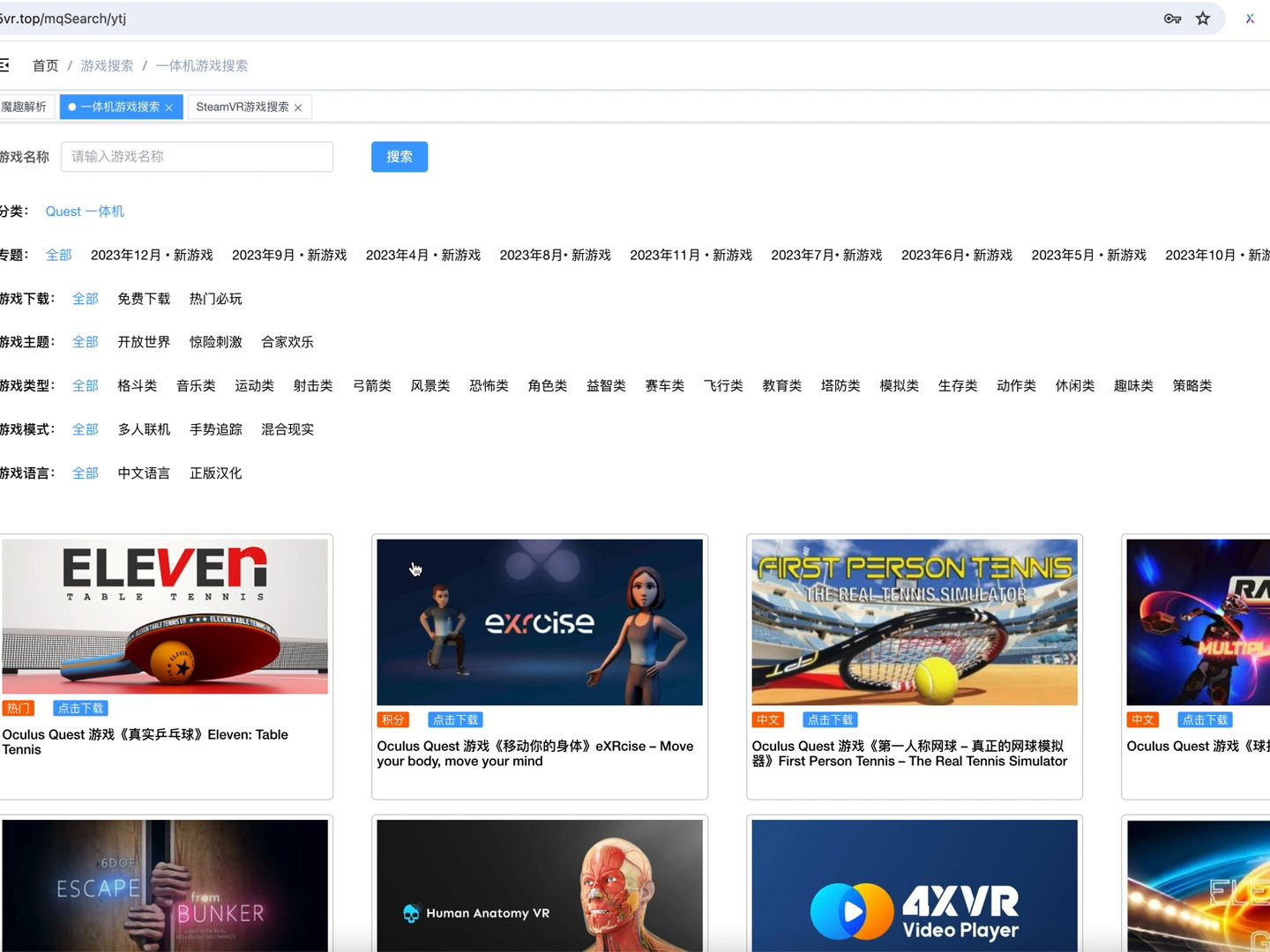The width and height of the screenshot is (1270, 952).
Task: Choose the 混合现实 game mode
Action: (288, 429)
